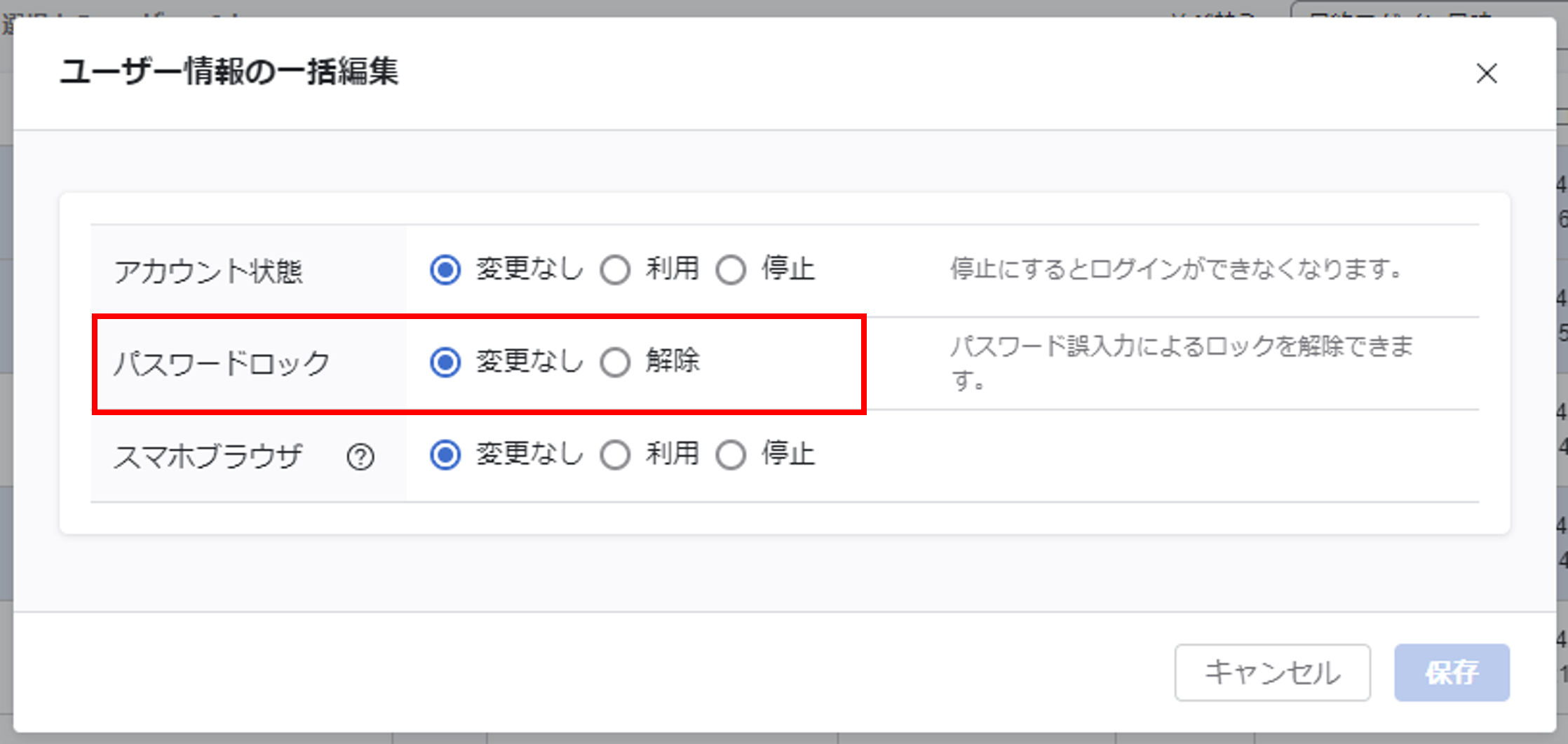Screen dimensions: 1568x744
Task: Select 変更なし for スマホブラウザ
Action: (x=445, y=455)
